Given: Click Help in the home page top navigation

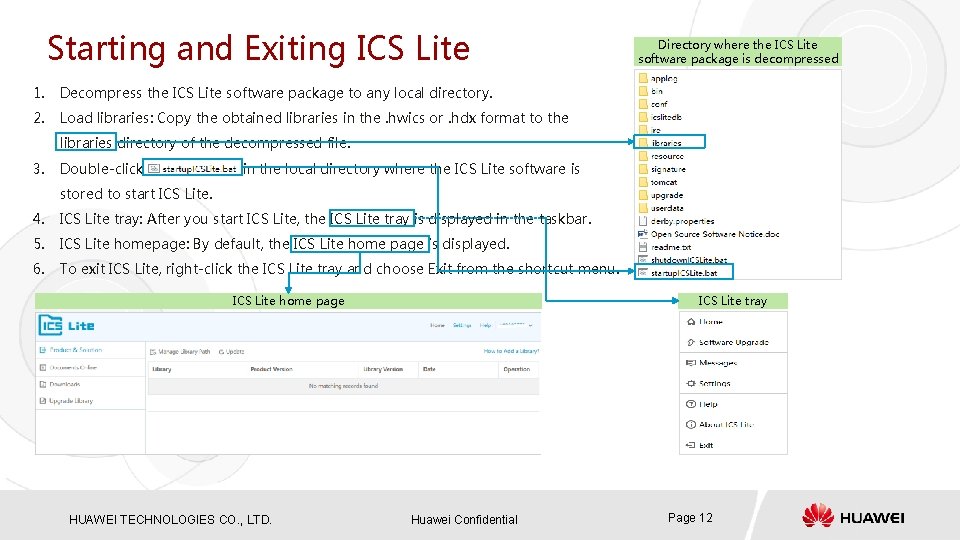Looking at the screenshot, I should point(486,325).
